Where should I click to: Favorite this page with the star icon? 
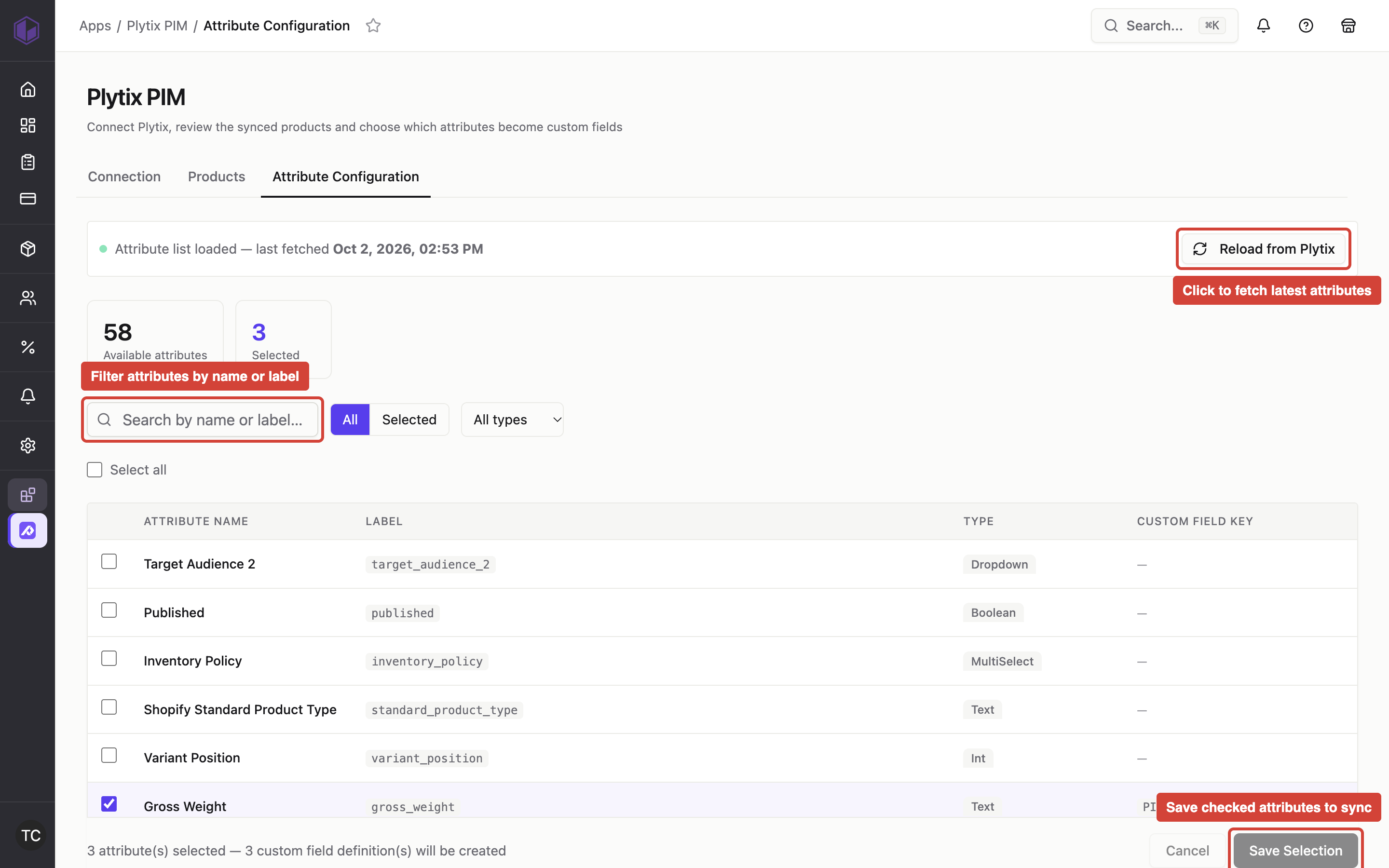point(373,26)
